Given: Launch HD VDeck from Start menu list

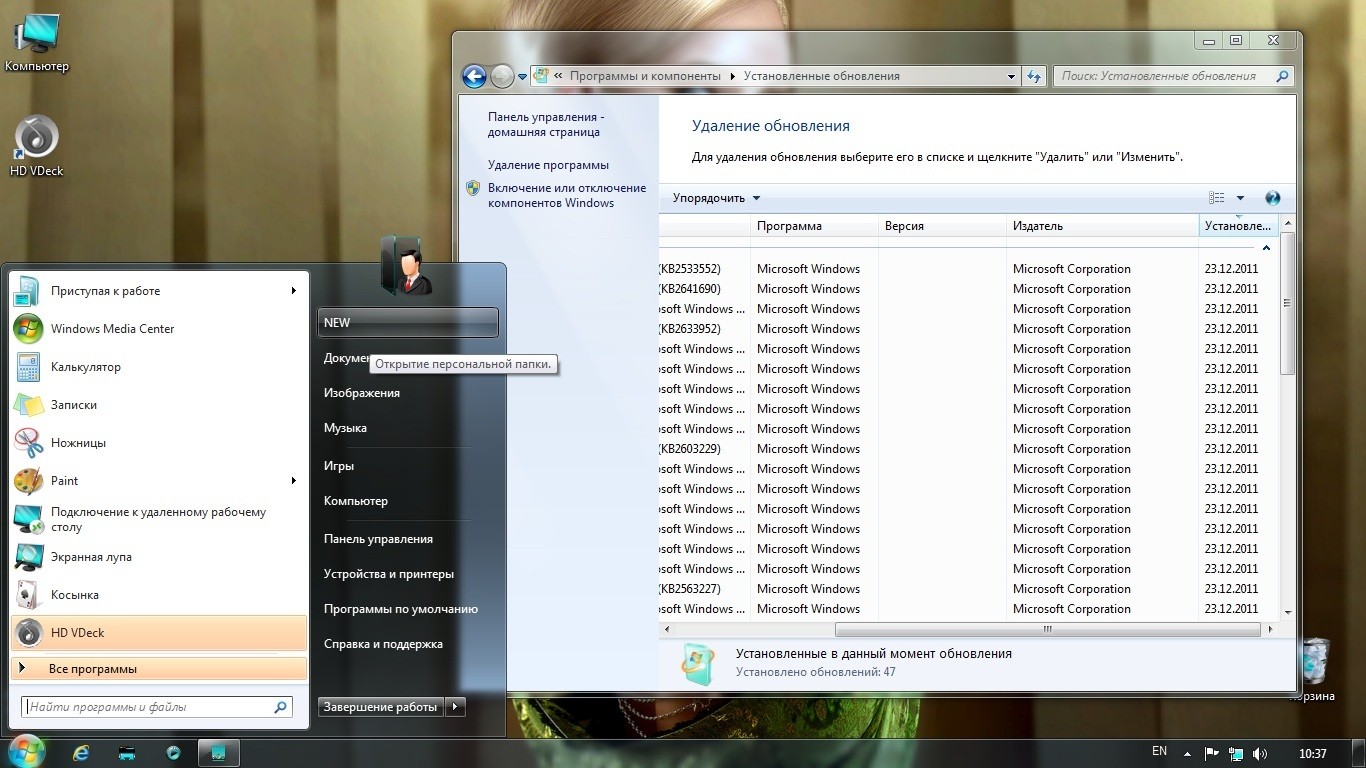Looking at the screenshot, I should click(158, 633).
